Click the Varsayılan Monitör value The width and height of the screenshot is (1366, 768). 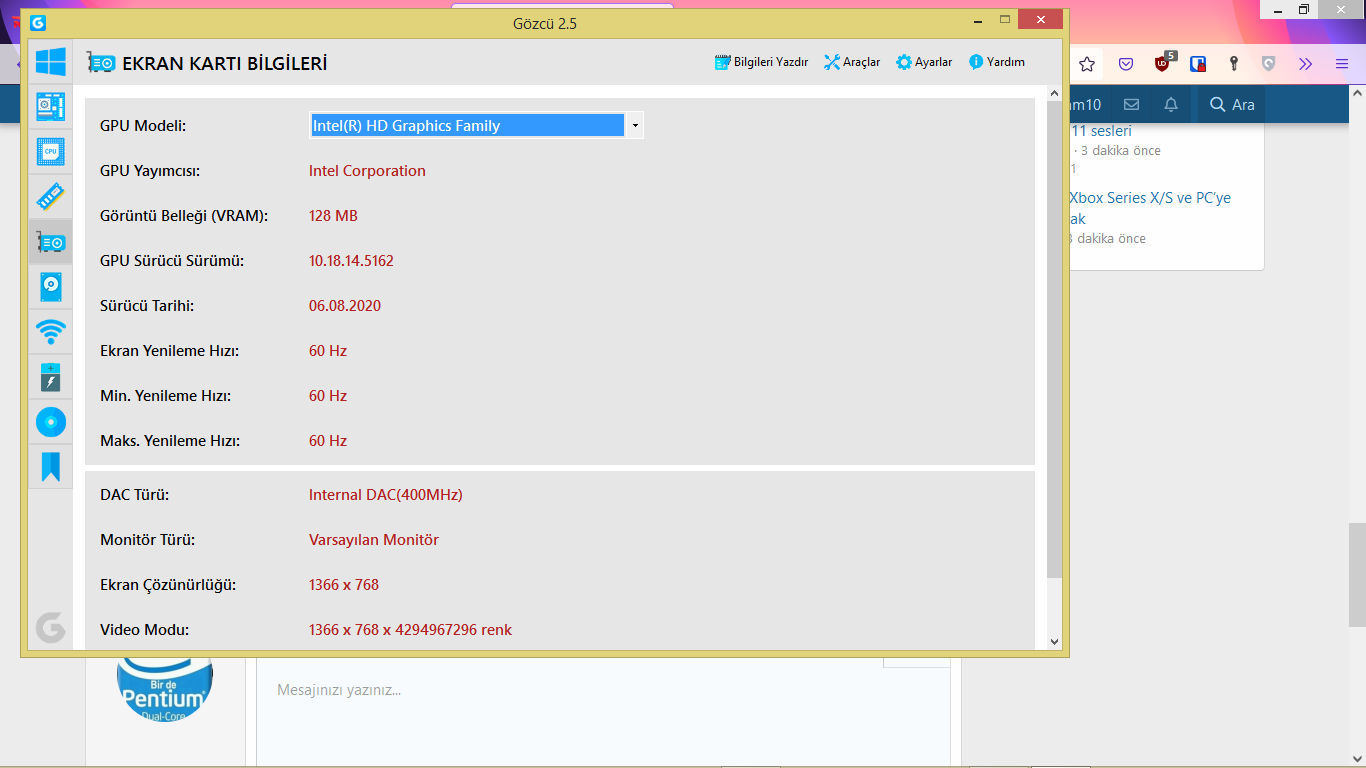pyautogui.click(x=374, y=540)
